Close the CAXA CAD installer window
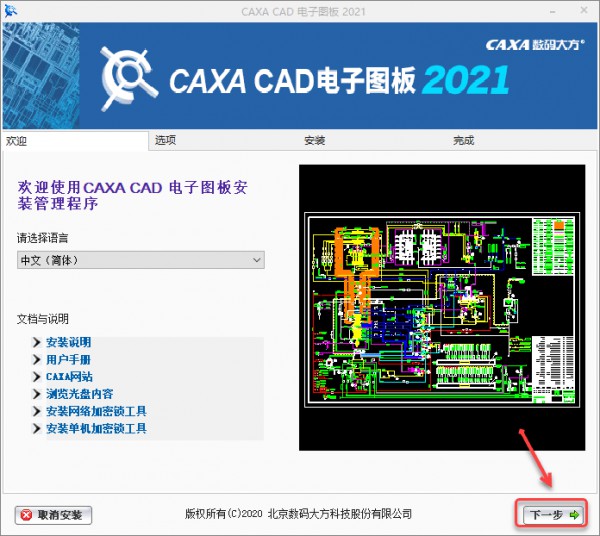Image resolution: width=600 pixels, height=536 pixels. pos(579,11)
